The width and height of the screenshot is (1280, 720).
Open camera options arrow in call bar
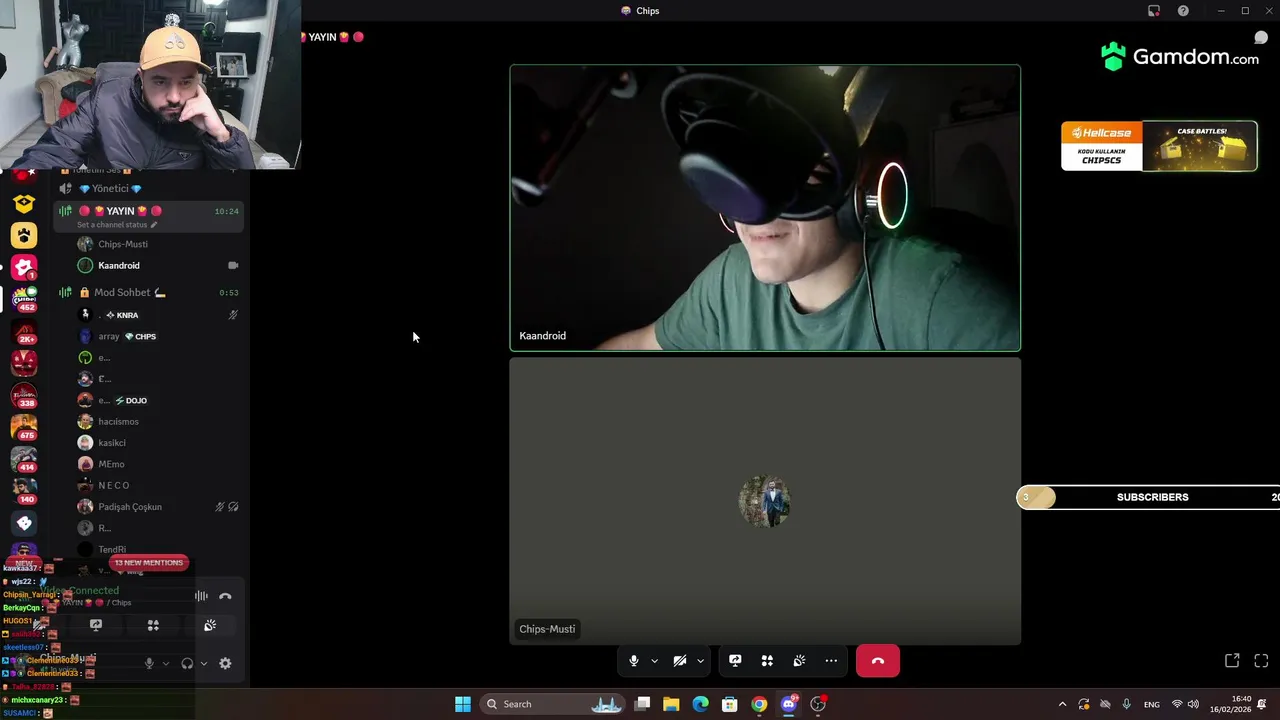pyautogui.click(x=700, y=661)
